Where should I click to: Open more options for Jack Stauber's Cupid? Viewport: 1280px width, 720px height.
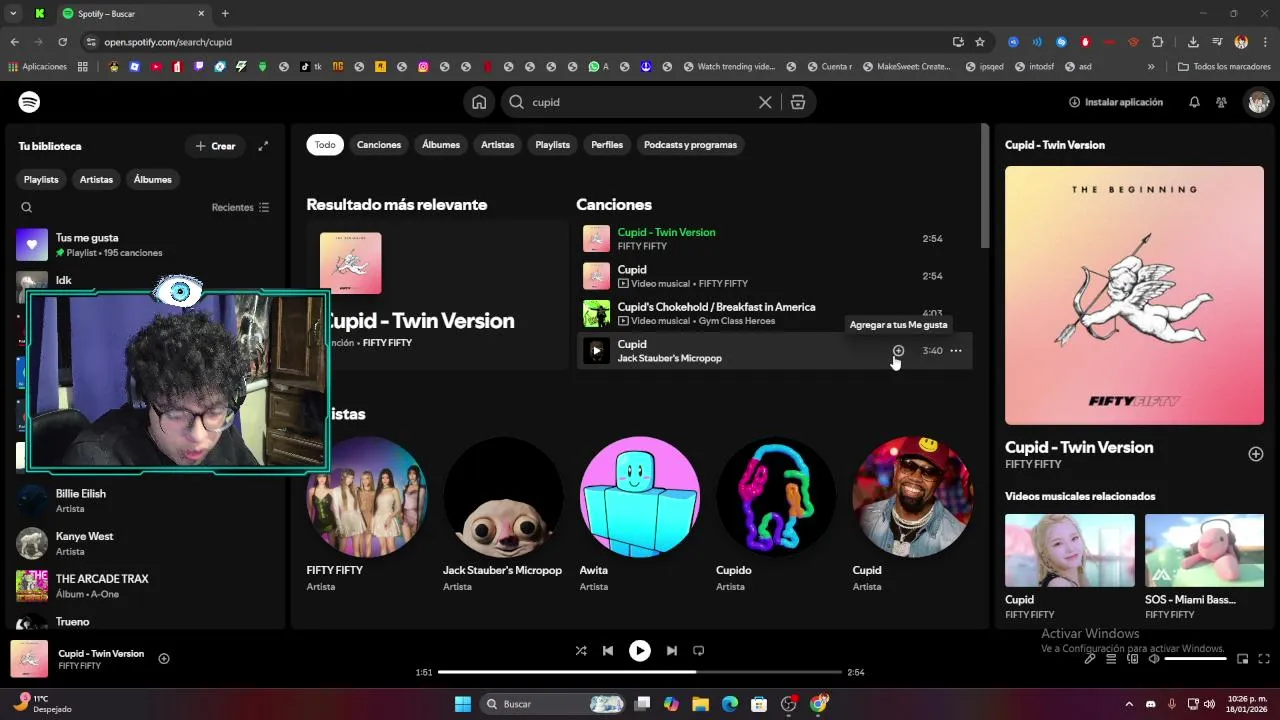[956, 351]
